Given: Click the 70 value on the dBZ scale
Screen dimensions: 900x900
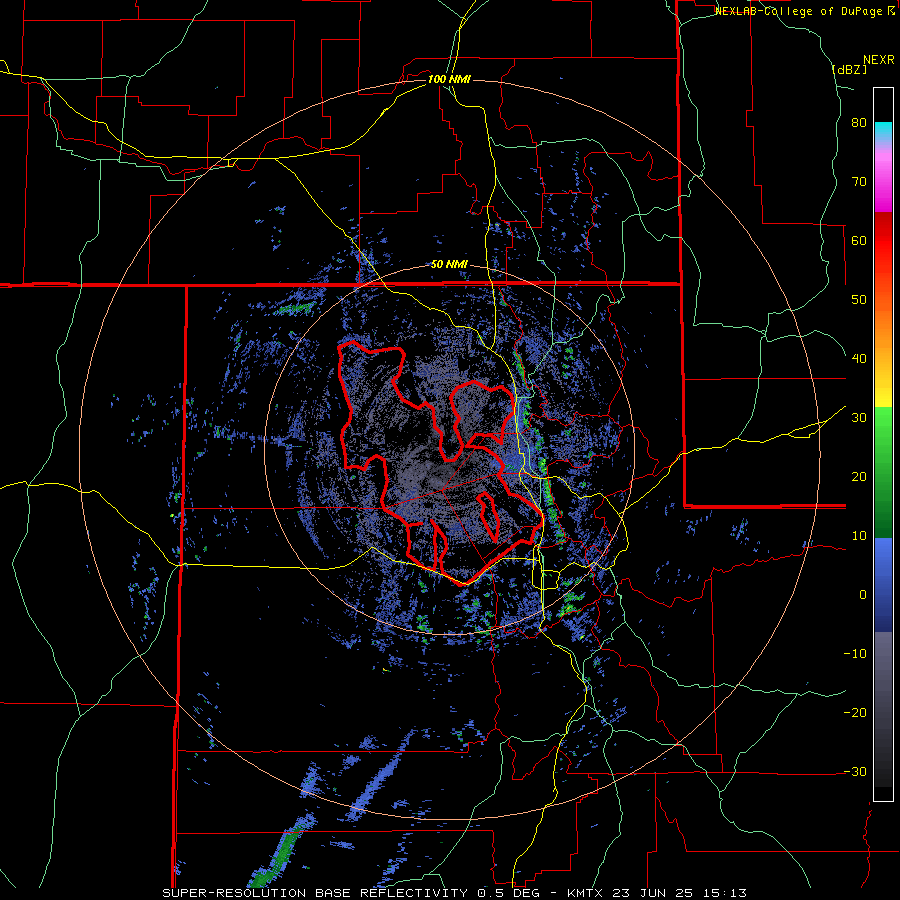Looking at the screenshot, I should pos(859,182).
